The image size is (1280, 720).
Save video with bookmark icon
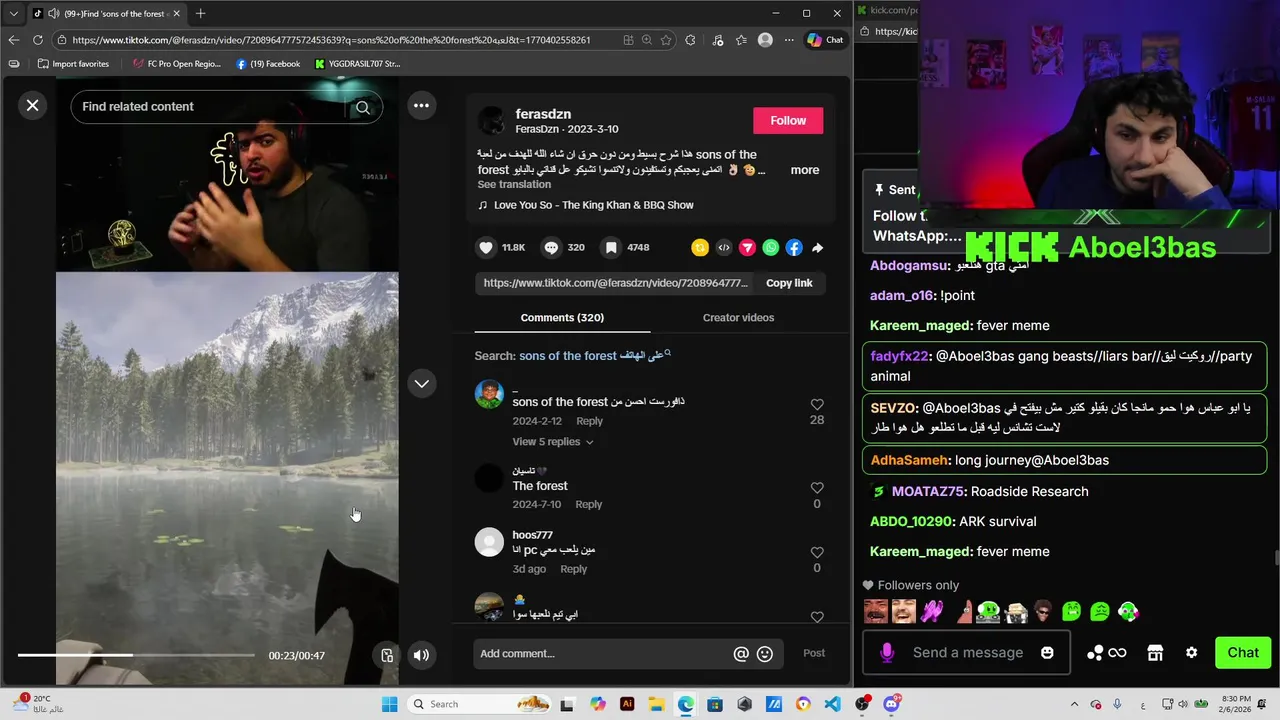point(610,247)
